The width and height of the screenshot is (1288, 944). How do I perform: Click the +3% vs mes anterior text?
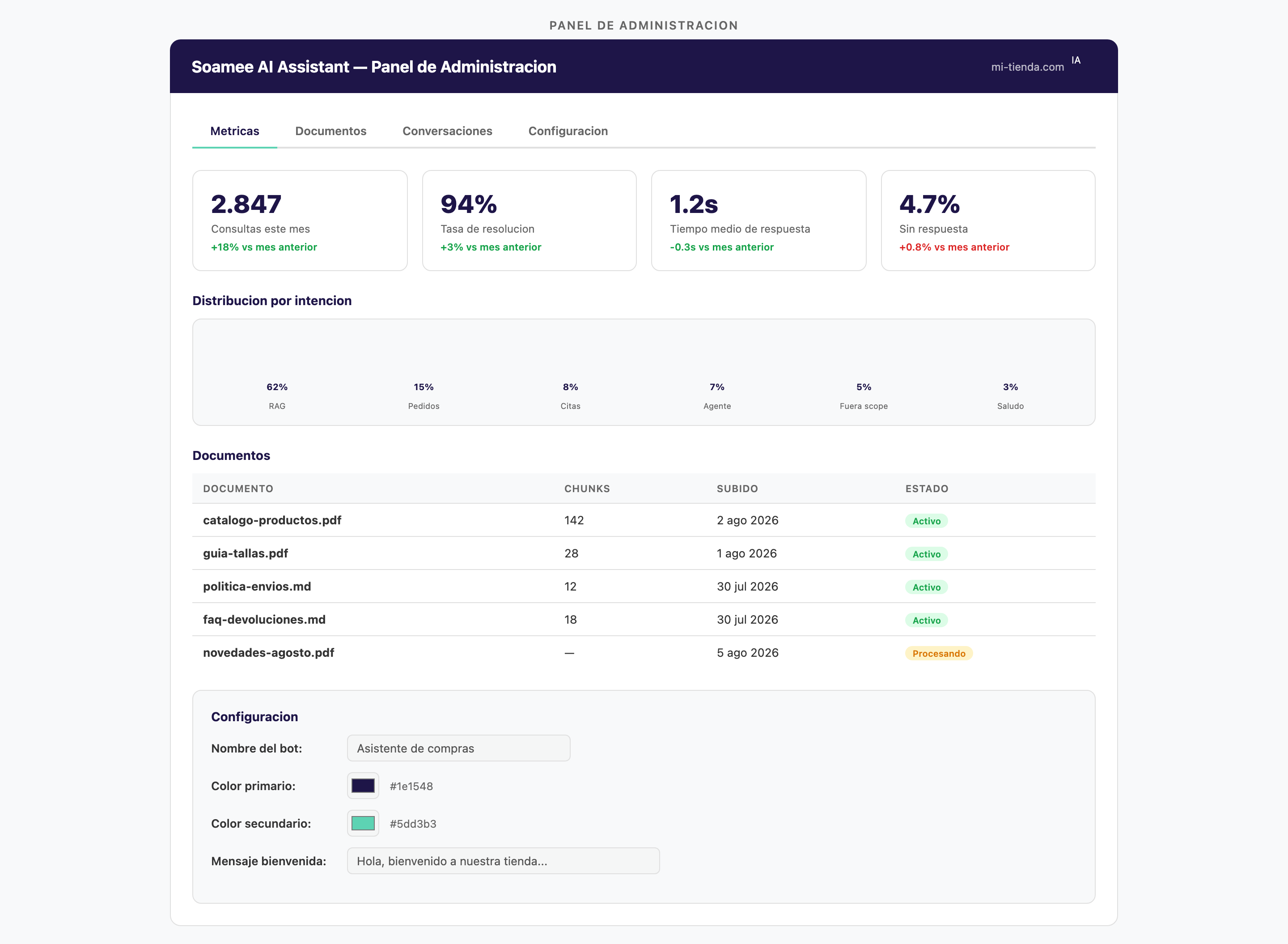tap(491, 247)
